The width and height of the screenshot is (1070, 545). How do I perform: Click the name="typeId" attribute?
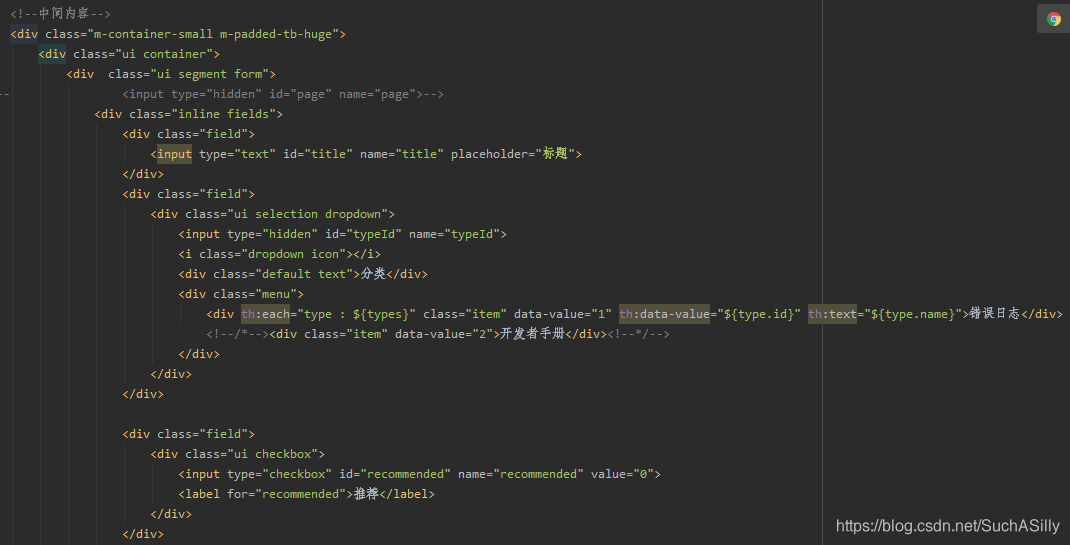tap(454, 234)
